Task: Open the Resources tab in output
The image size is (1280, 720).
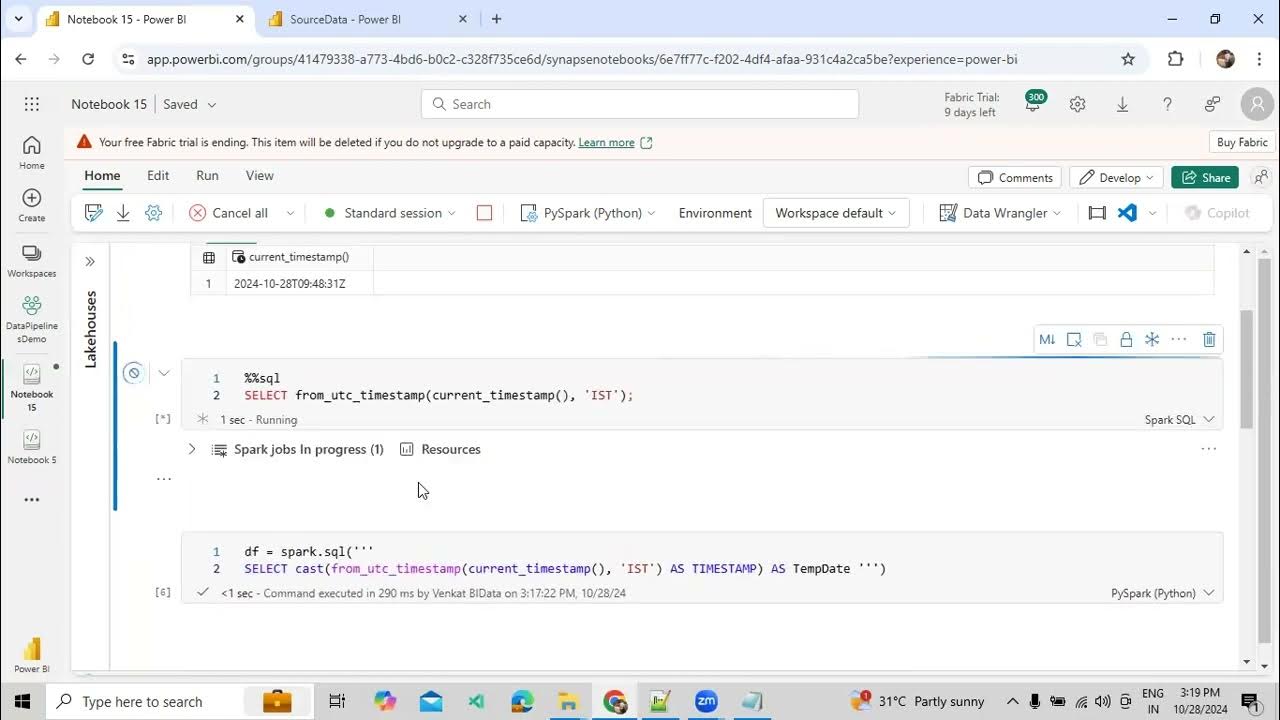Action: click(x=440, y=450)
